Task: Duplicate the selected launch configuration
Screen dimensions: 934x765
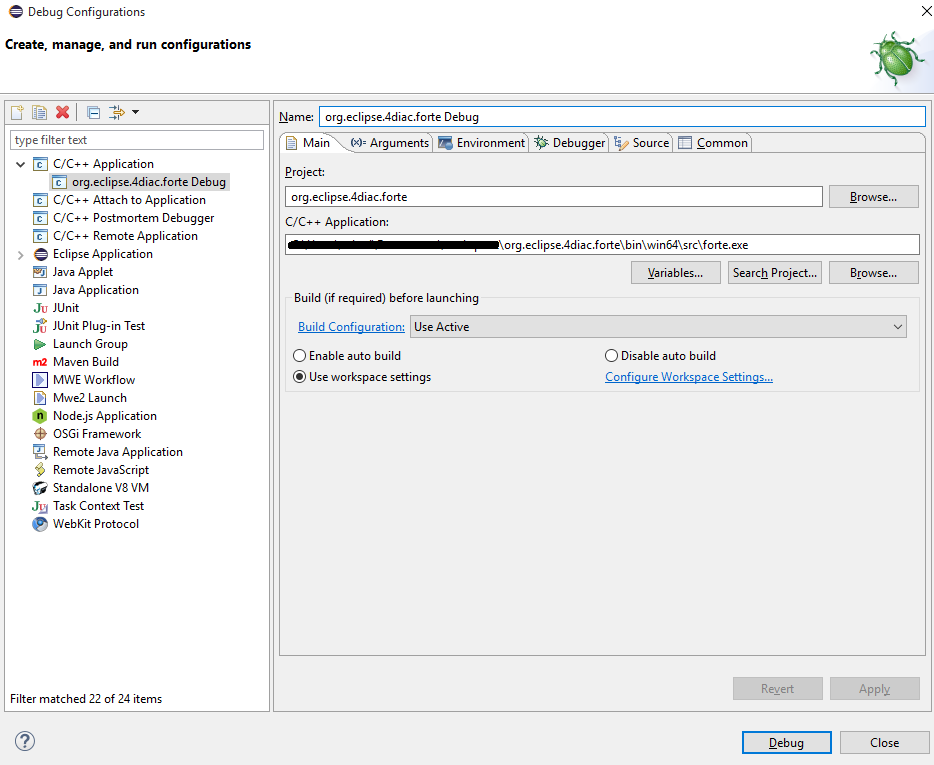Action: (38, 112)
